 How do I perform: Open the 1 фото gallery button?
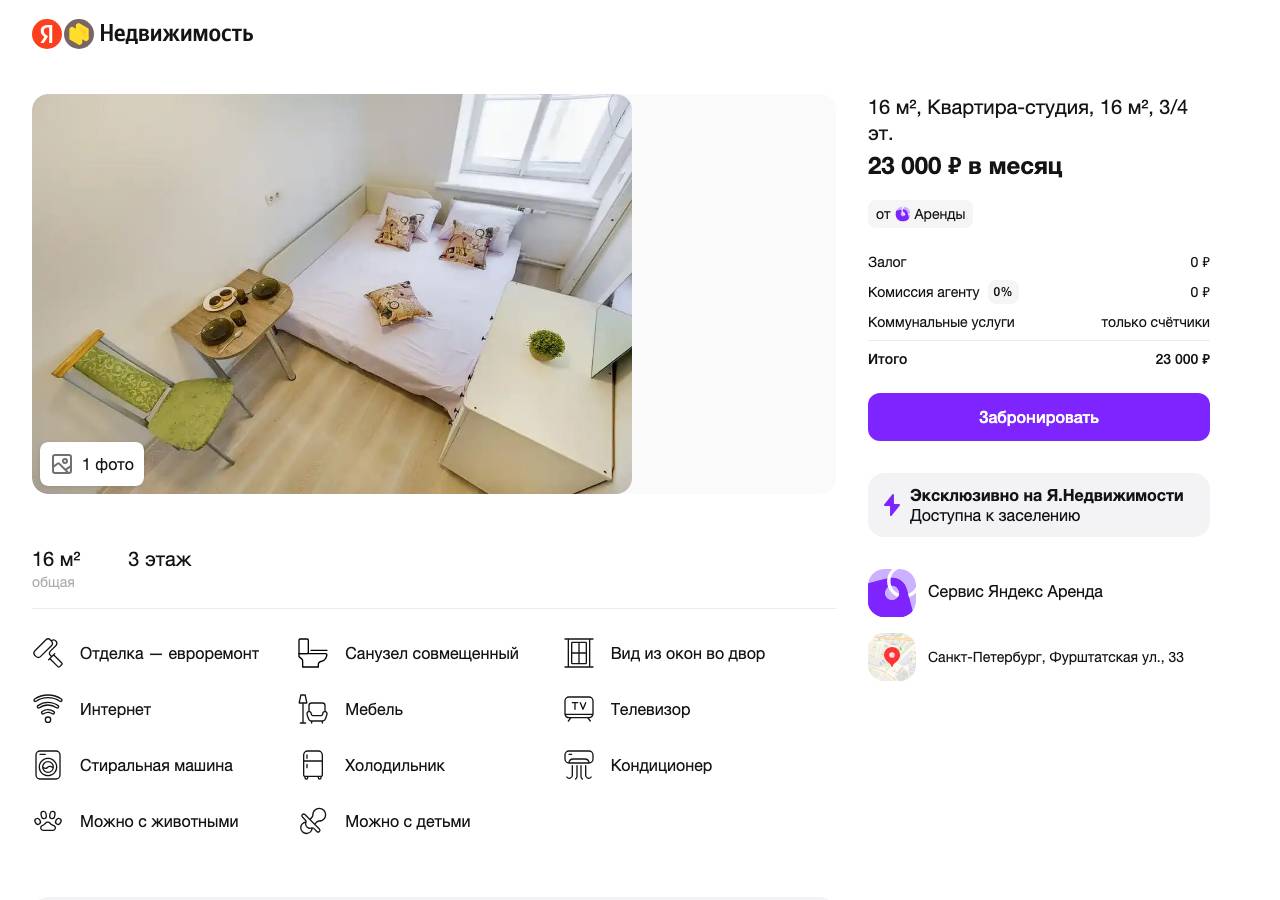pos(92,464)
